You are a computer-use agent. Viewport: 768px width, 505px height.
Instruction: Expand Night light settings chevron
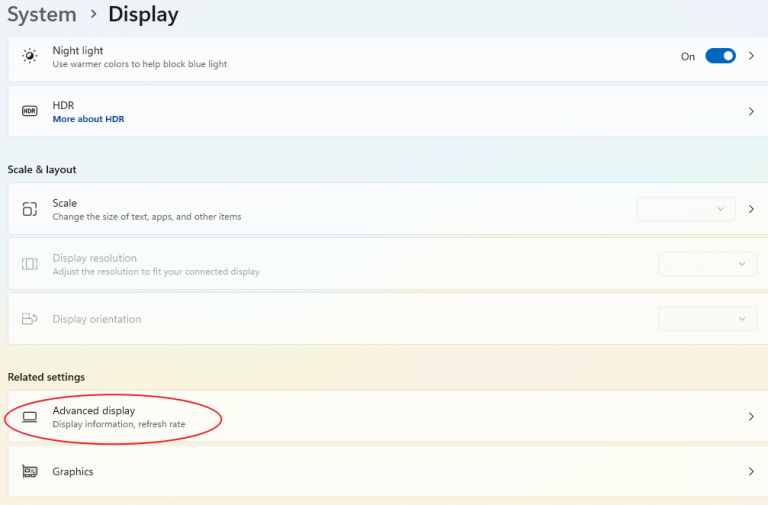751,57
